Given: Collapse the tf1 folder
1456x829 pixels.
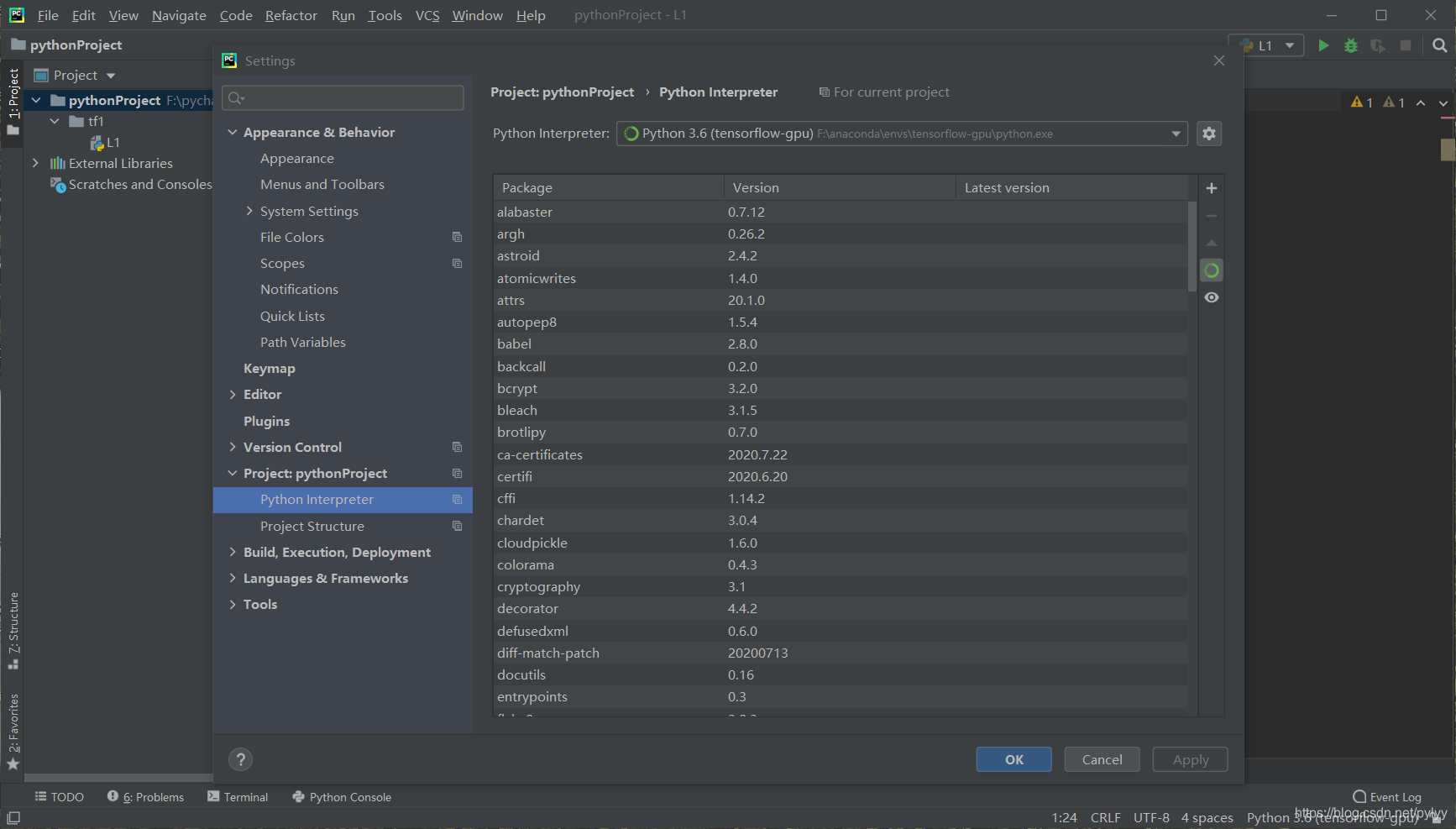Looking at the screenshot, I should [55, 121].
